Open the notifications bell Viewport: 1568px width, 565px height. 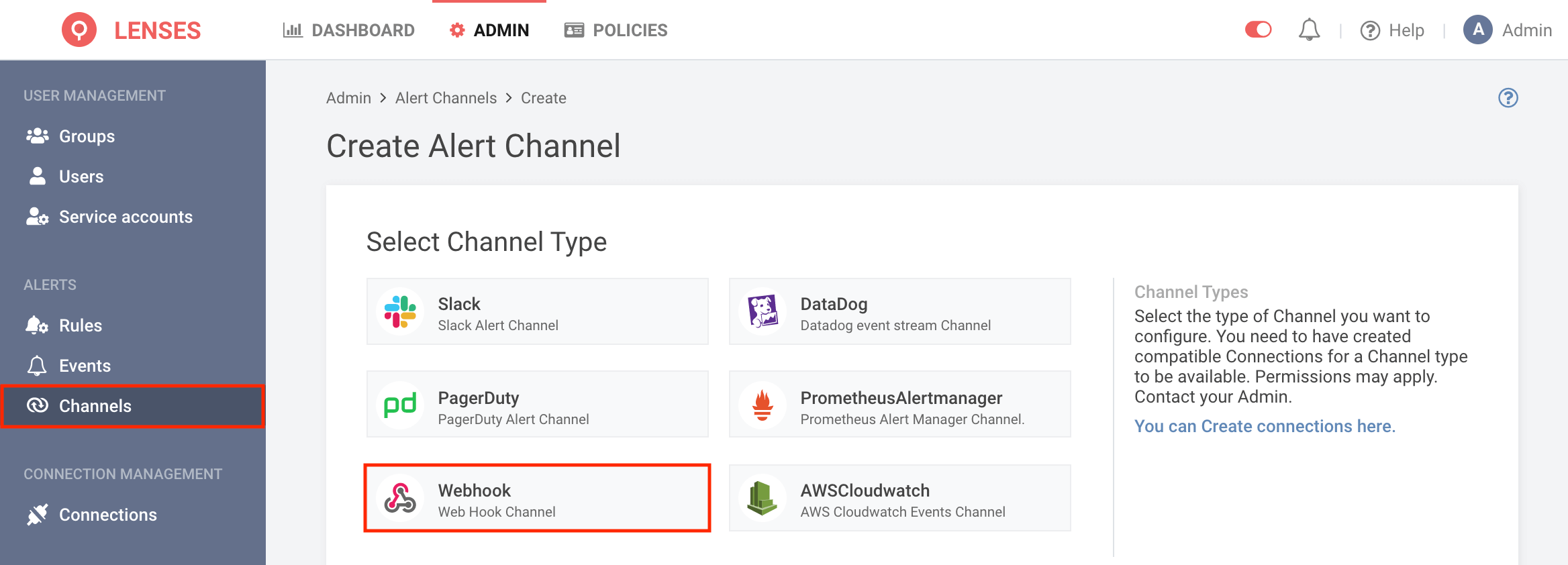1309,30
